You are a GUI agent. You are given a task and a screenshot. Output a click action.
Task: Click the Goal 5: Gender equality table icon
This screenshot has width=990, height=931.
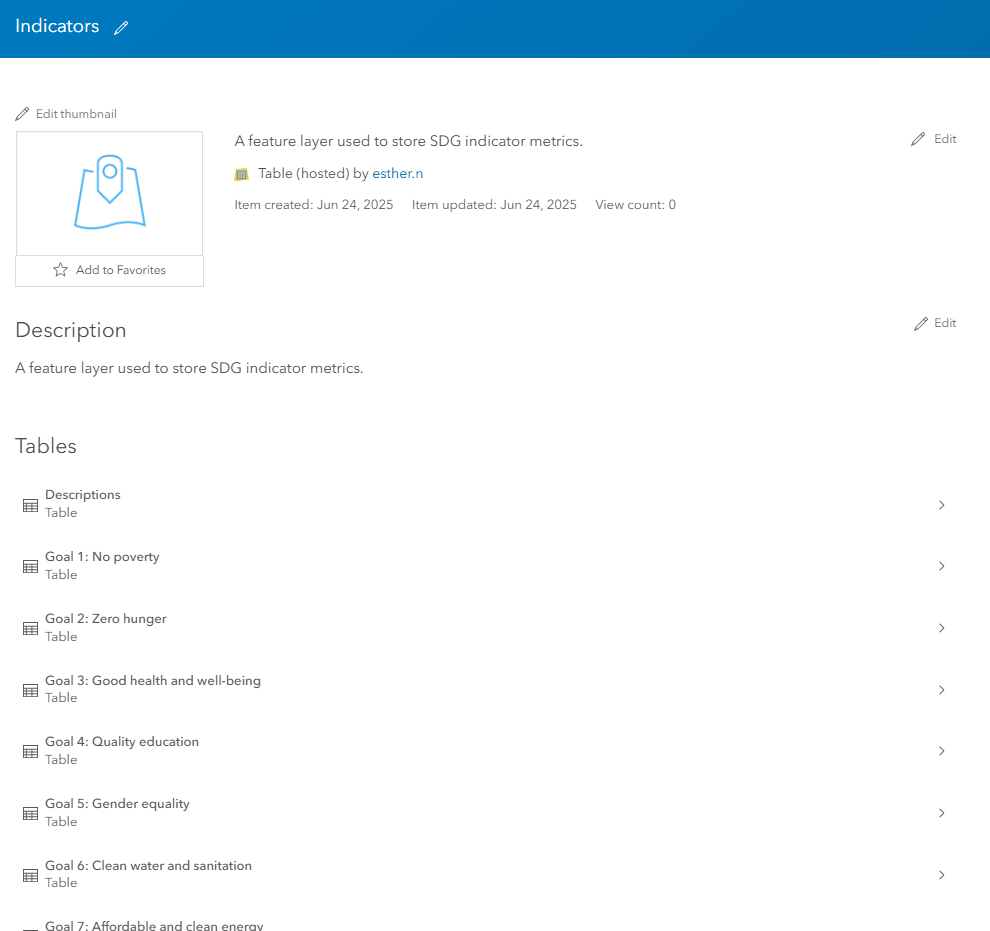tap(28, 812)
